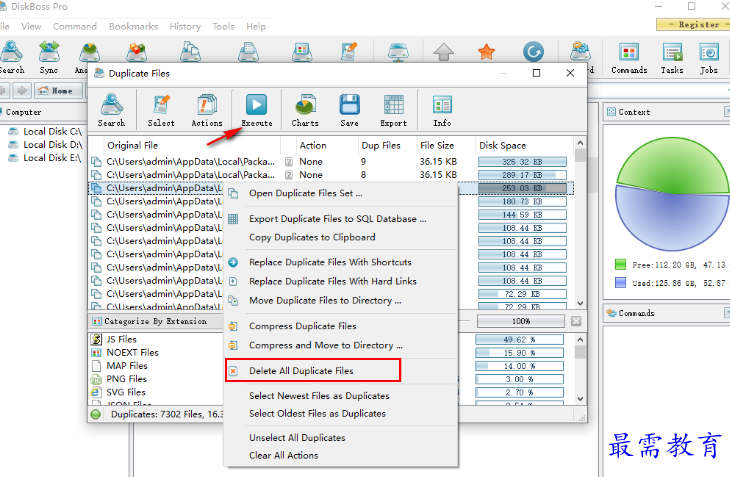Choose Delete All Duplicate Files
730x477 pixels.
point(313,370)
